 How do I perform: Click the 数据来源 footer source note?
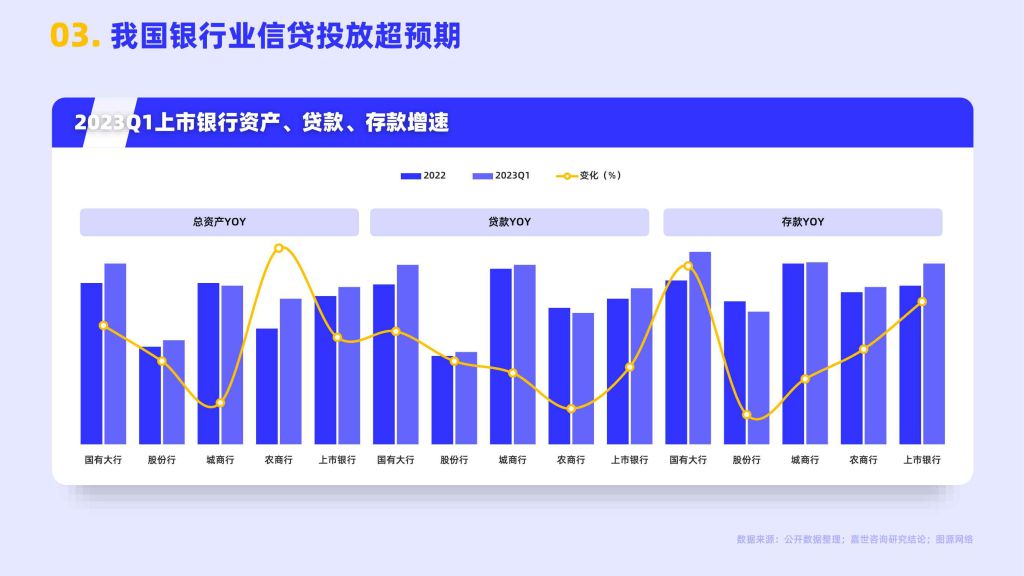855,539
